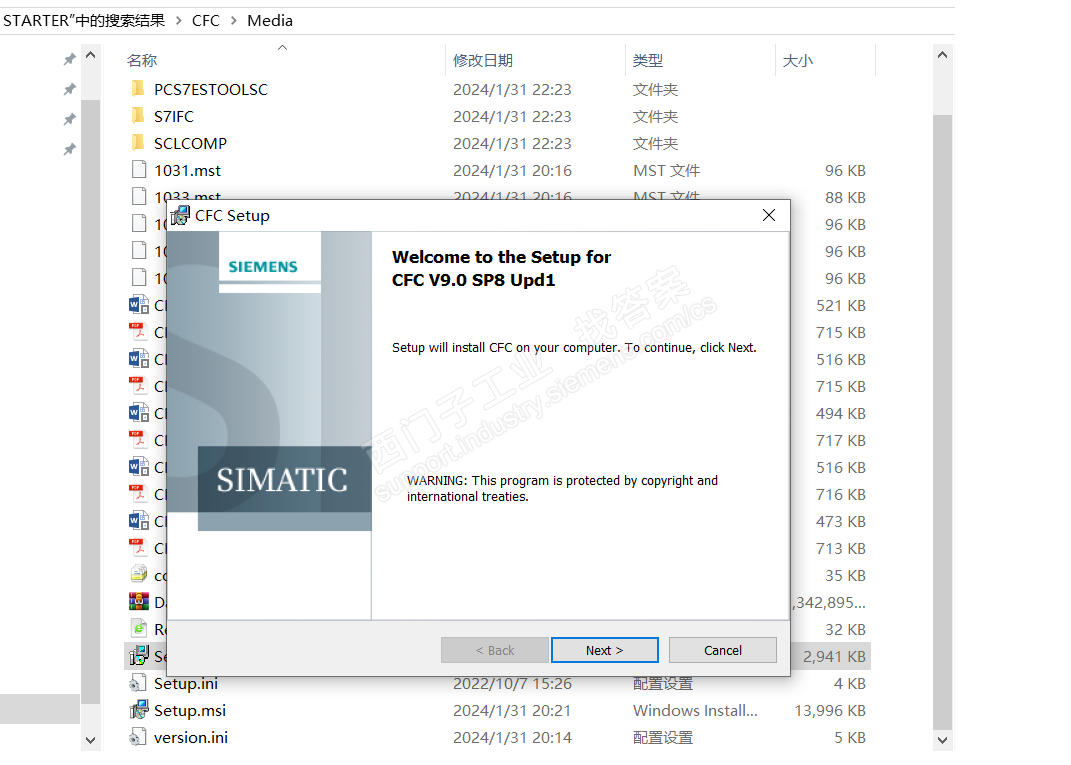Image resolution: width=1071 pixels, height=765 pixels.
Task: Select Word document icon in 494 KB row
Action: click(139, 413)
